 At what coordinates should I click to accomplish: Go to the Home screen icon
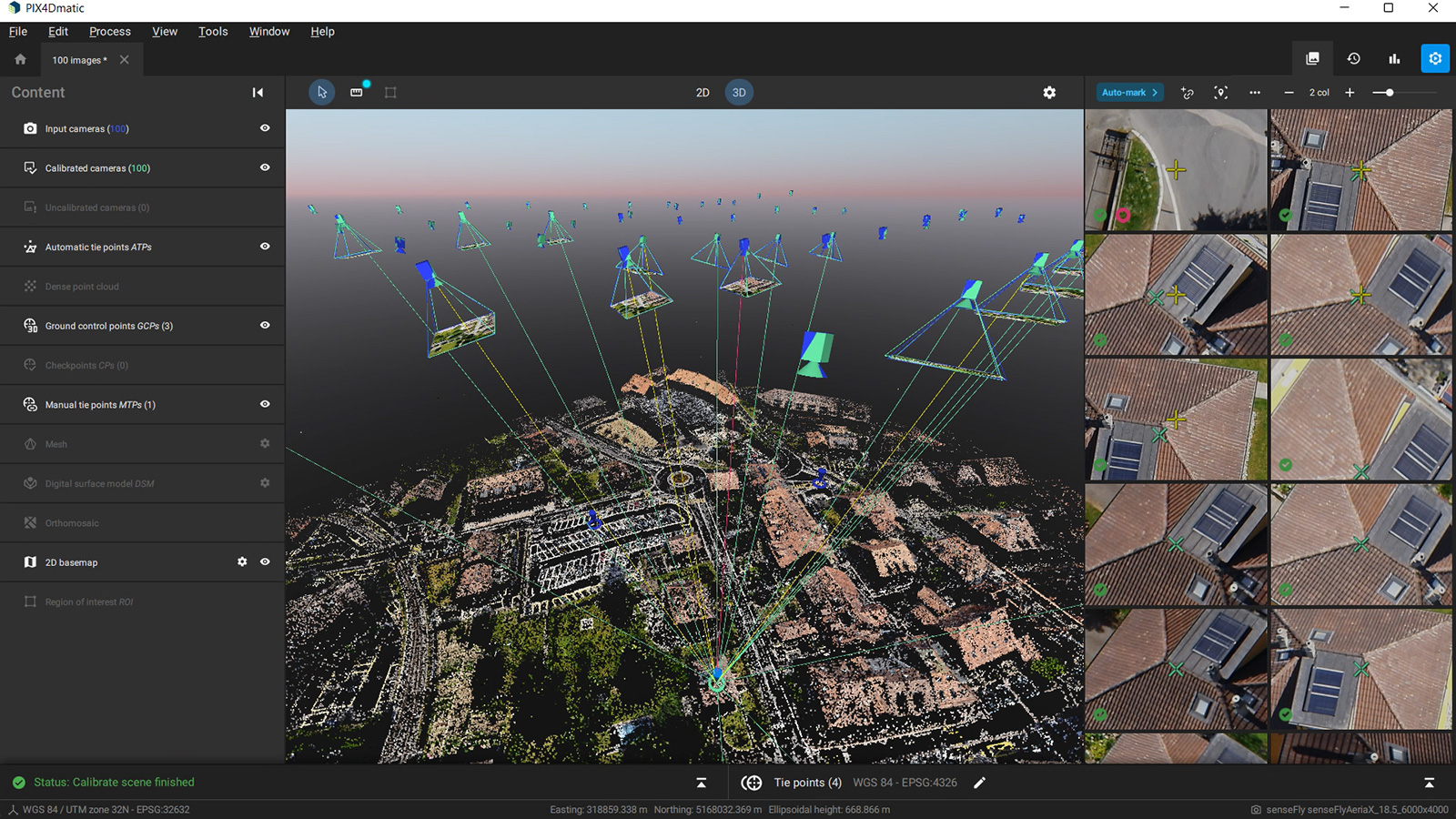tap(20, 59)
